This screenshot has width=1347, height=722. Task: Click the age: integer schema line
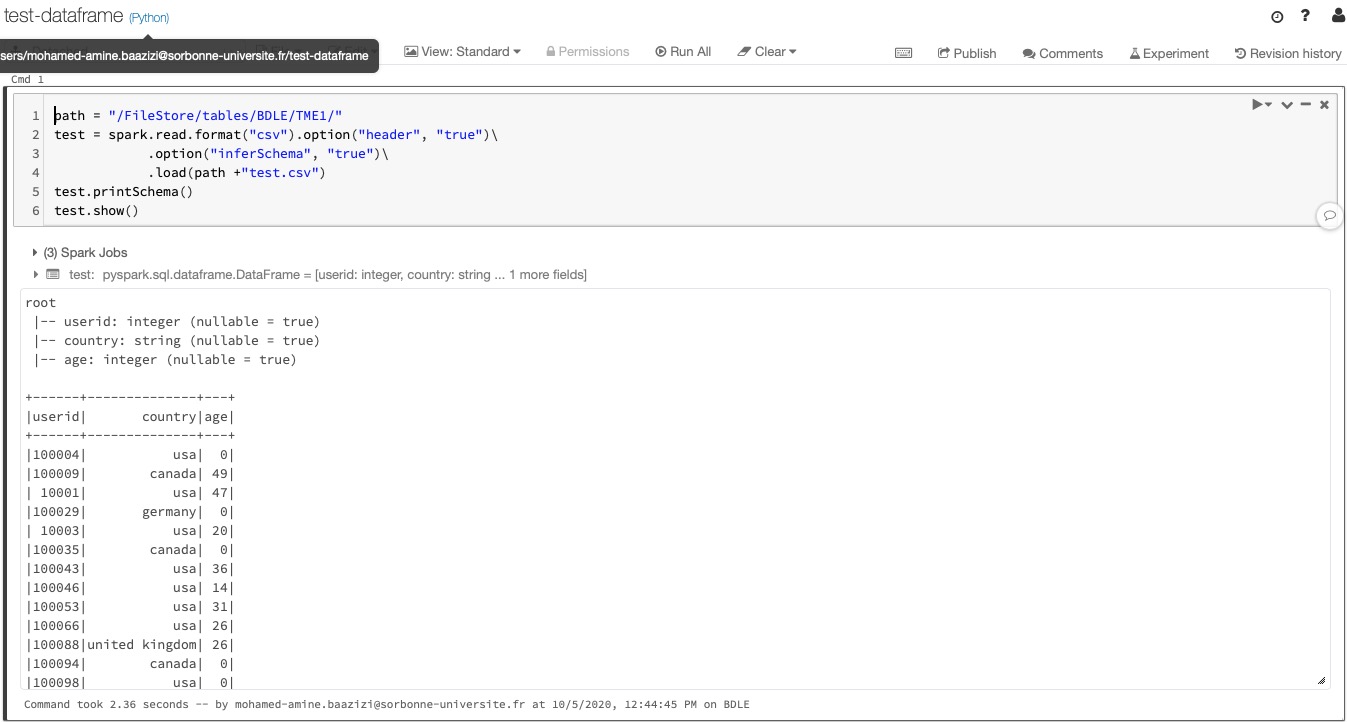pyautogui.click(x=164, y=360)
